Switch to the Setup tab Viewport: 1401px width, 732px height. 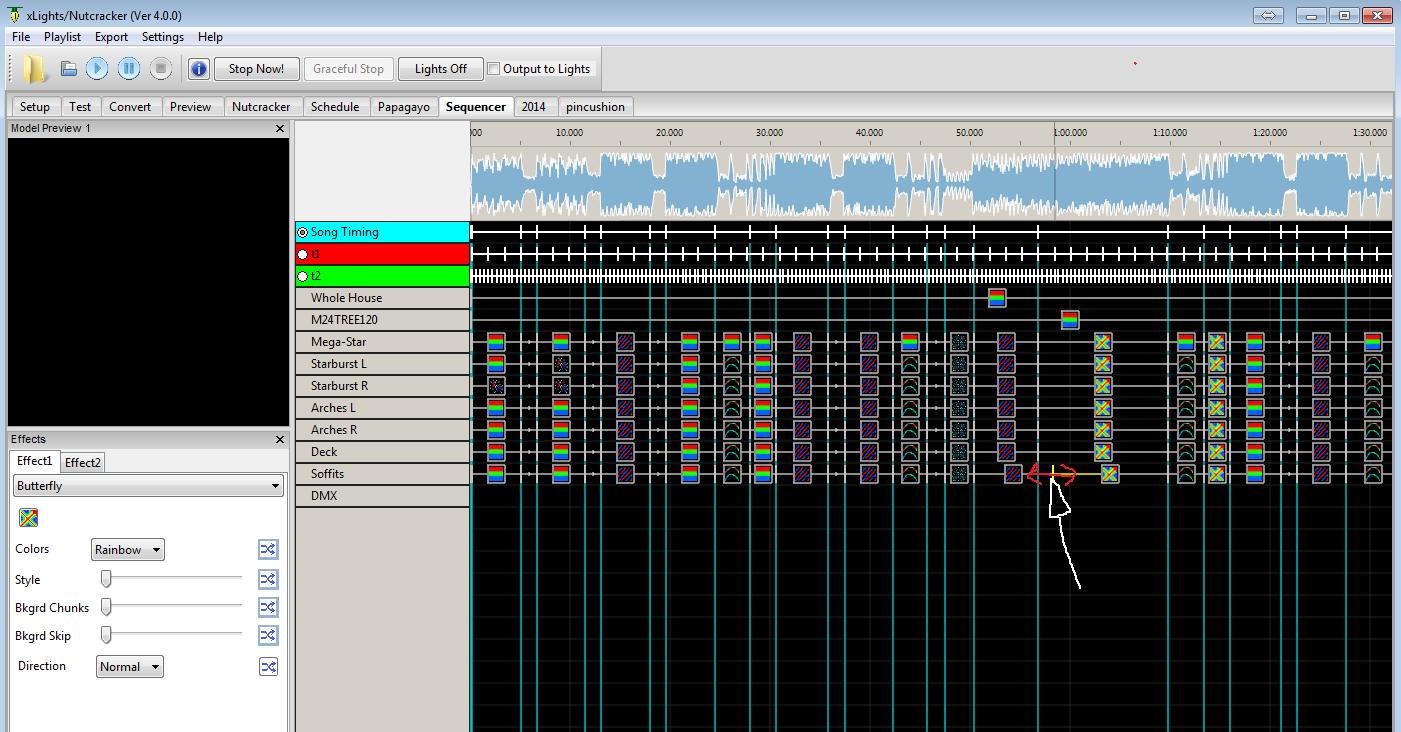pos(35,107)
